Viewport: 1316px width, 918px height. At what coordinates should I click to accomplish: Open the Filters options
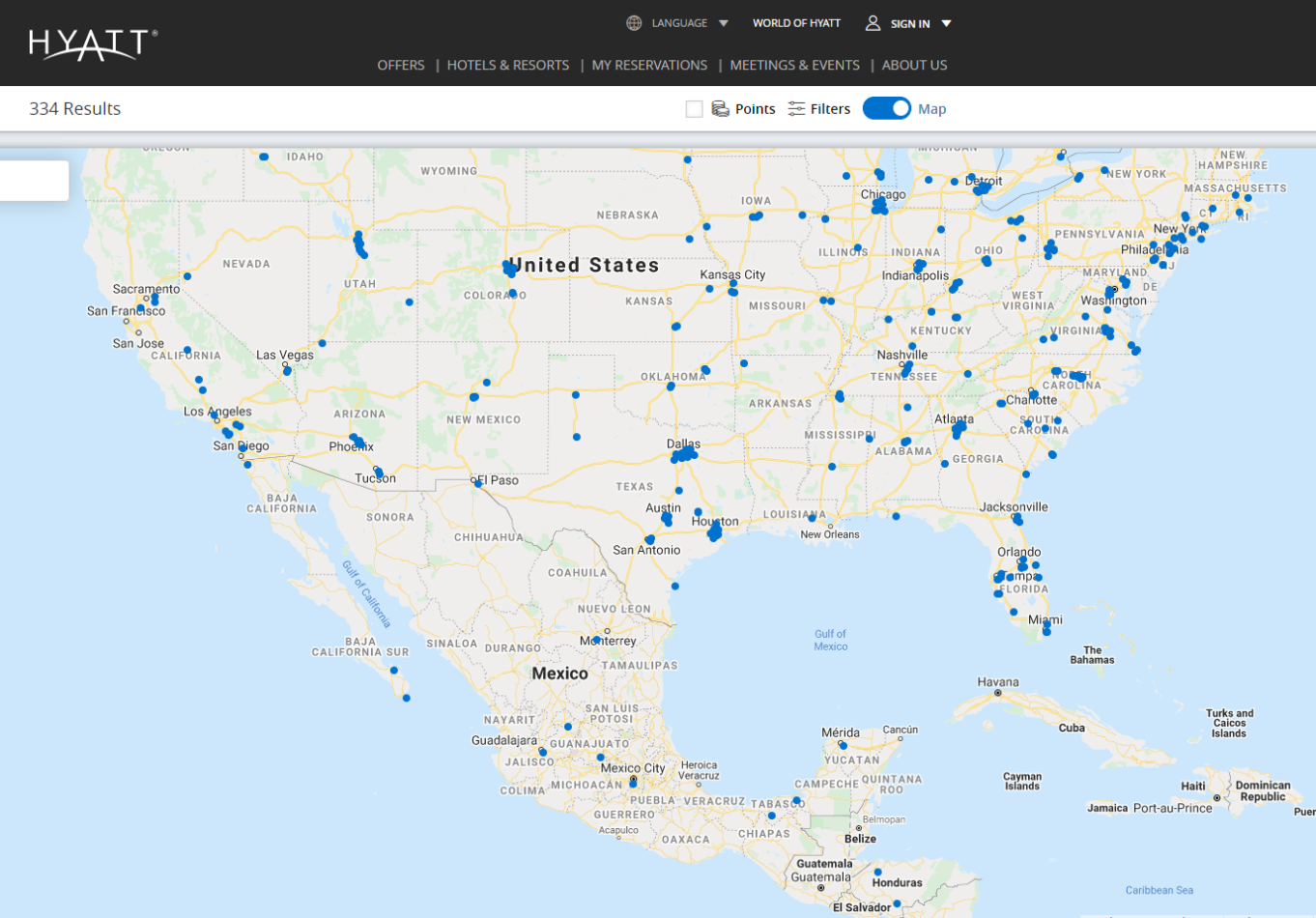[830, 109]
